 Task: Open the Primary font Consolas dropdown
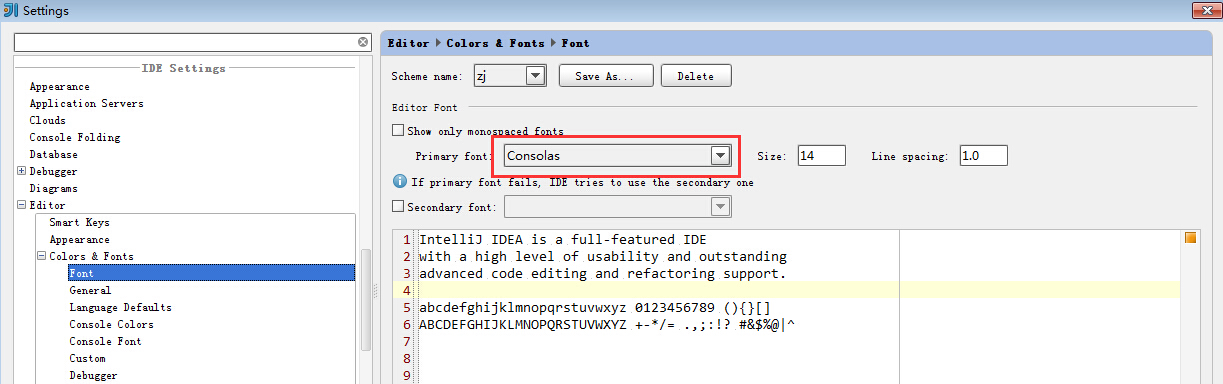(719, 155)
